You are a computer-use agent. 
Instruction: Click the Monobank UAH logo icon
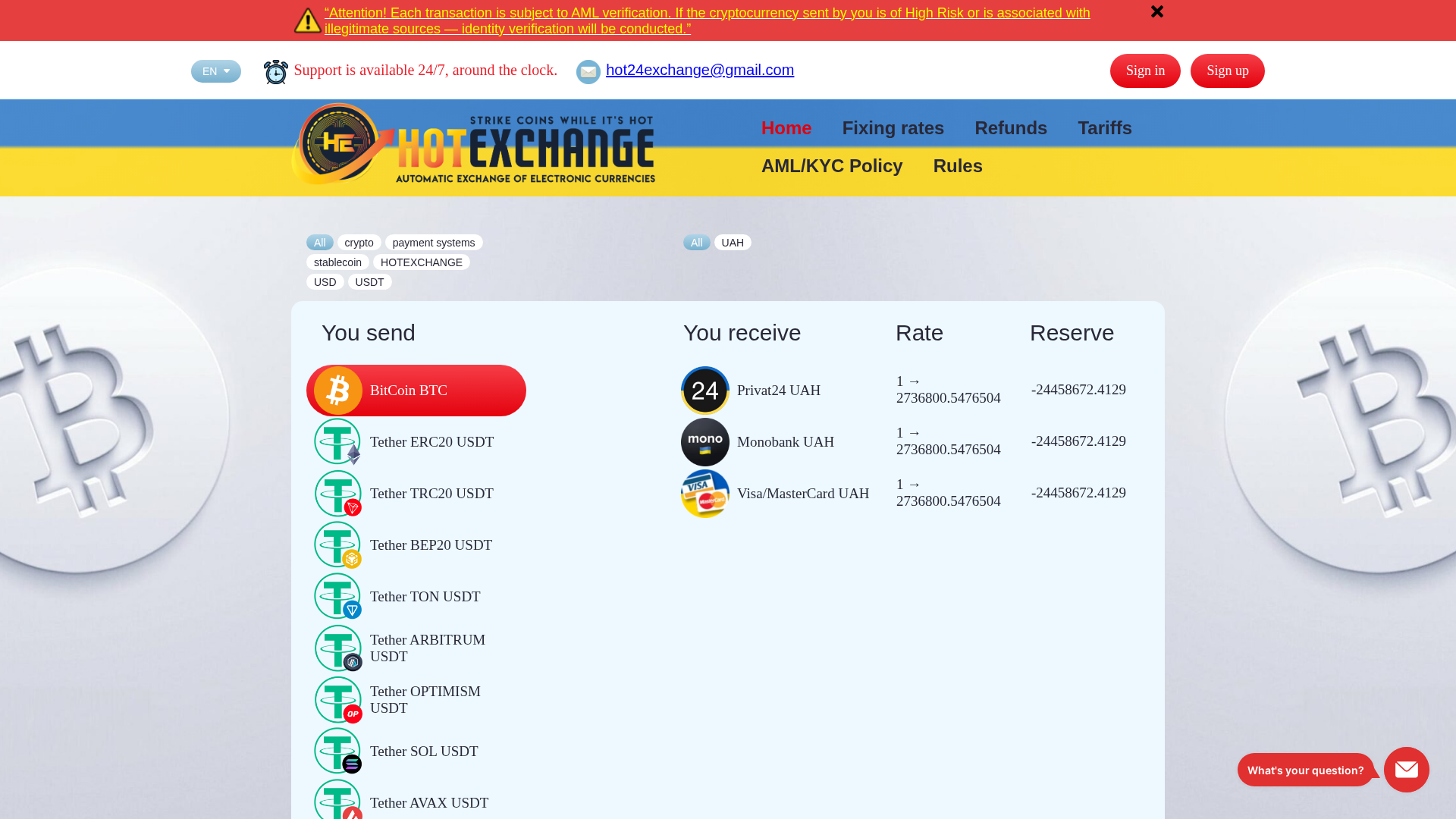click(705, 442)
